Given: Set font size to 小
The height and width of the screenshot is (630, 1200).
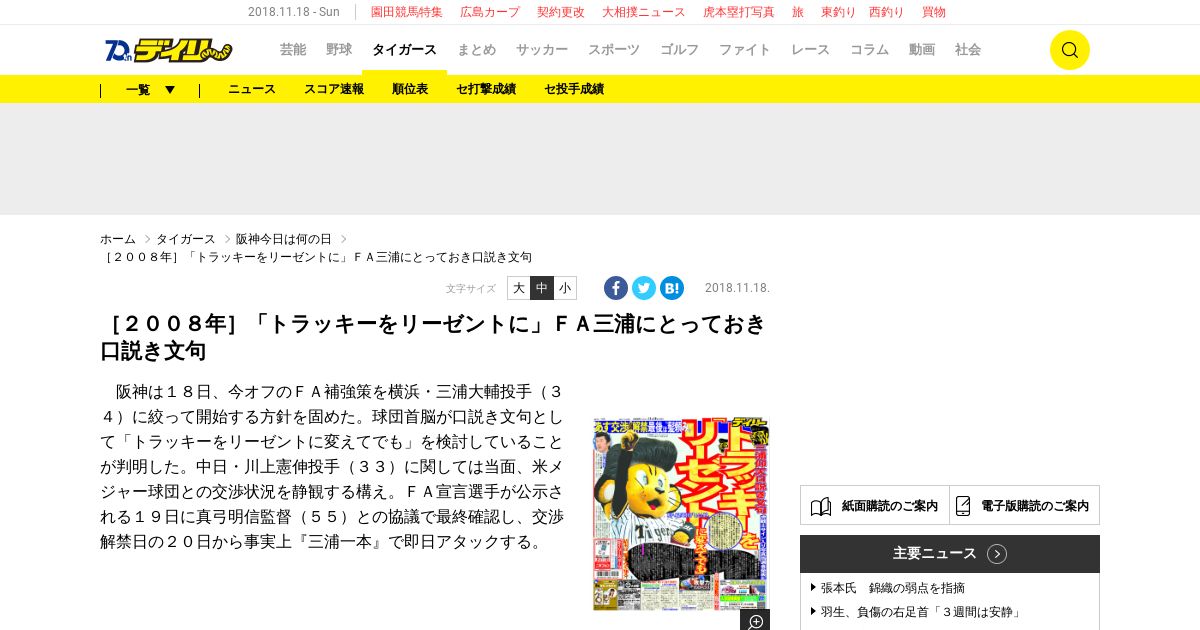Looking at the screenshot, I should [565, 288].
